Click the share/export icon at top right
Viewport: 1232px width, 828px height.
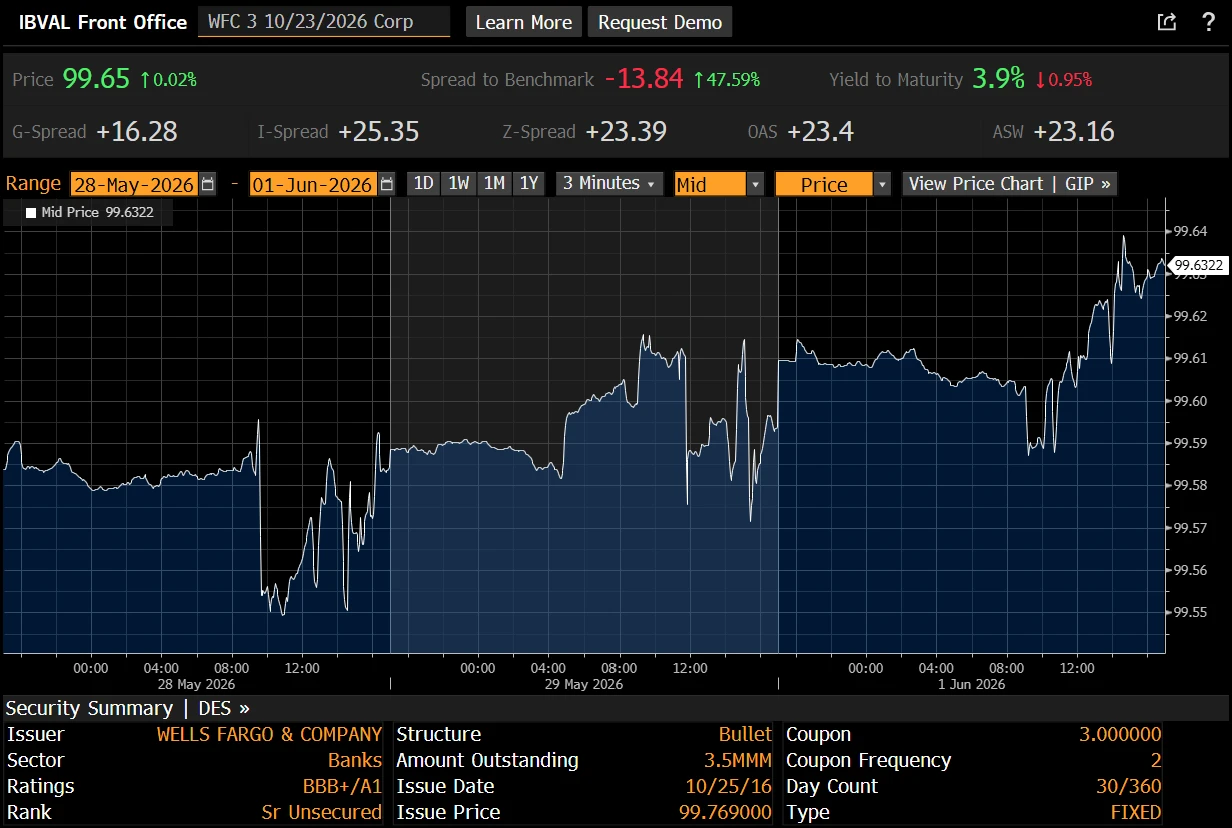1166,22
